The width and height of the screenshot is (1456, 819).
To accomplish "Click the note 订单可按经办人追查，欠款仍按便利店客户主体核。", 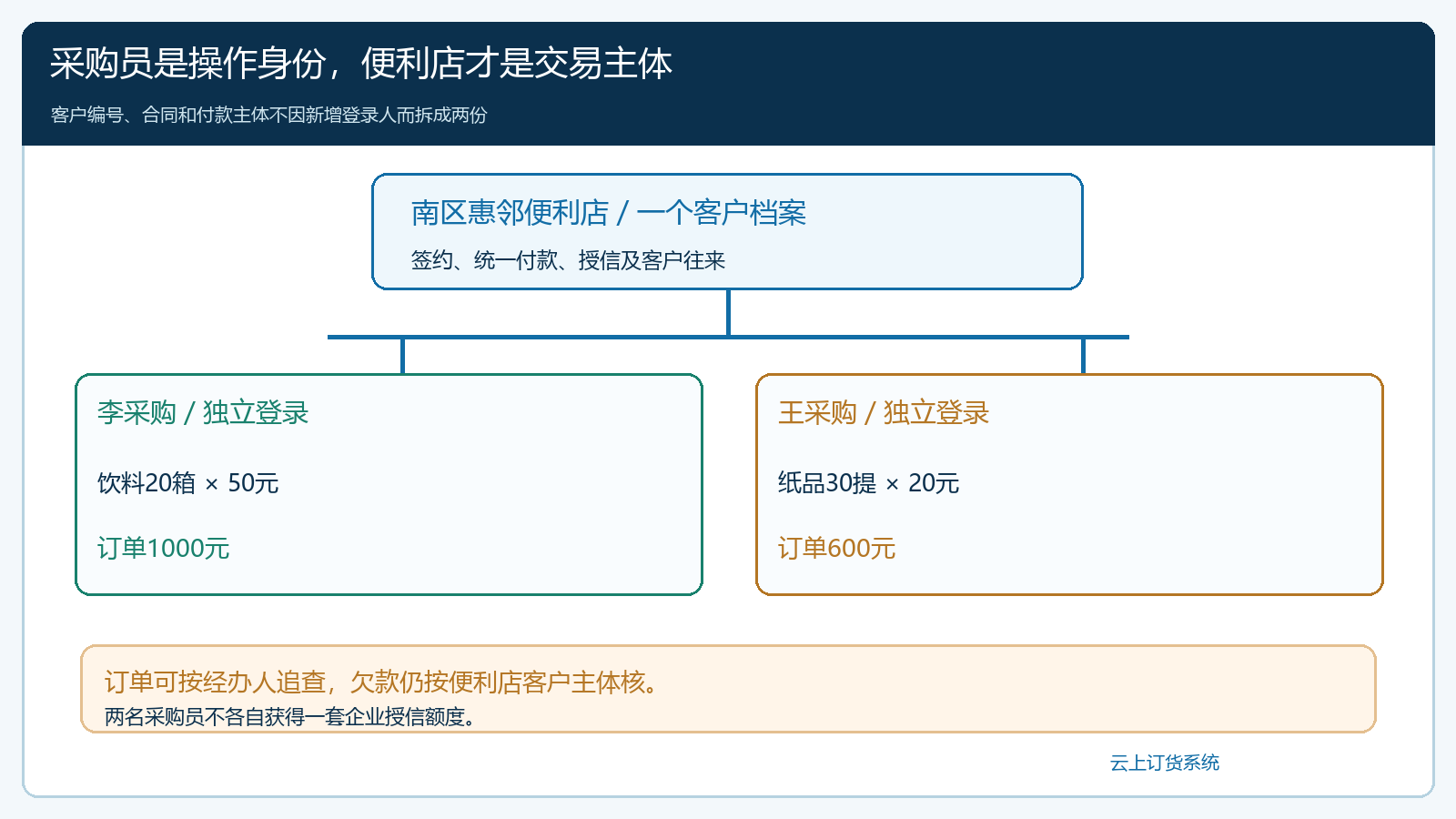I will (x=382, y=682).
